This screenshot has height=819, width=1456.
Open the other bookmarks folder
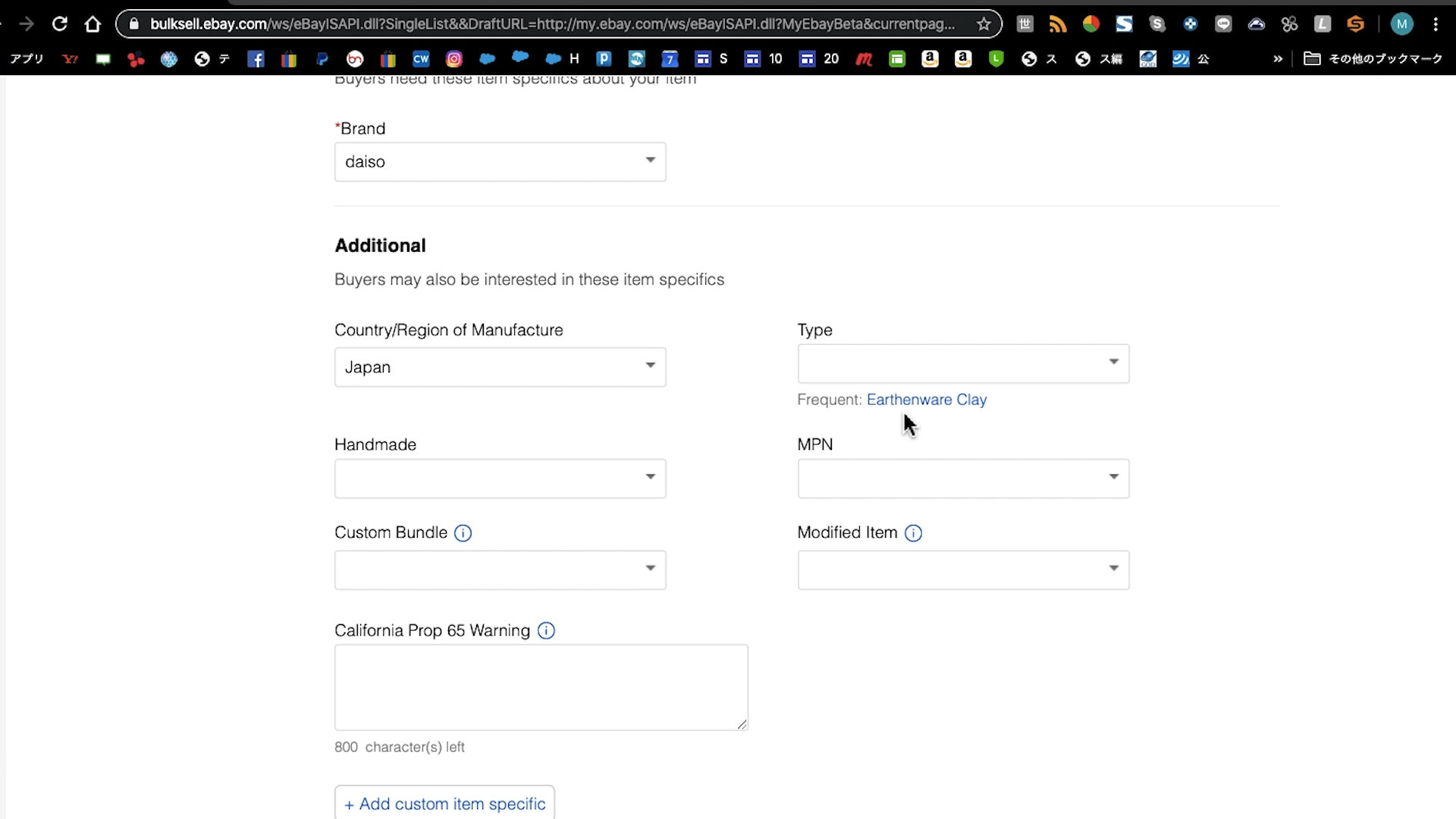pos(1373,59)
